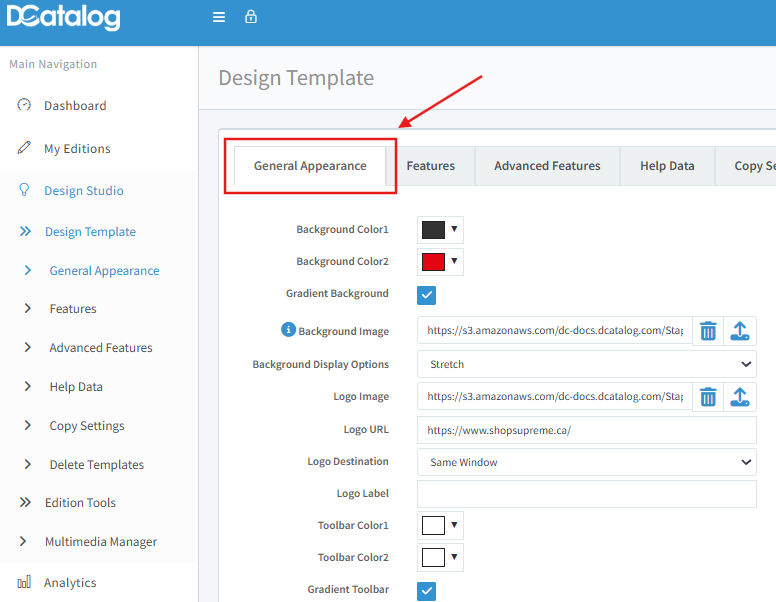
Task: Toggle the Gradient Toolbar checkbox
Action: 427,590
